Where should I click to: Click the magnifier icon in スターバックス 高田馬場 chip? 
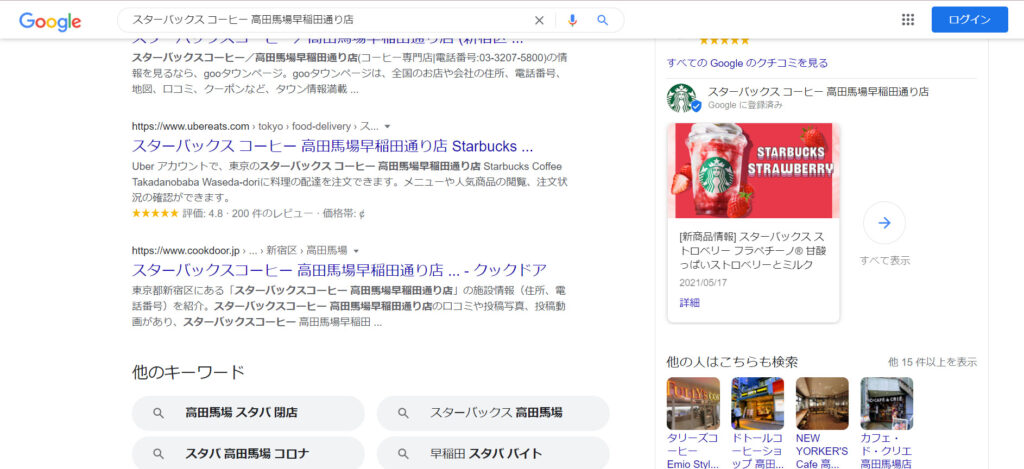(404, 413)
